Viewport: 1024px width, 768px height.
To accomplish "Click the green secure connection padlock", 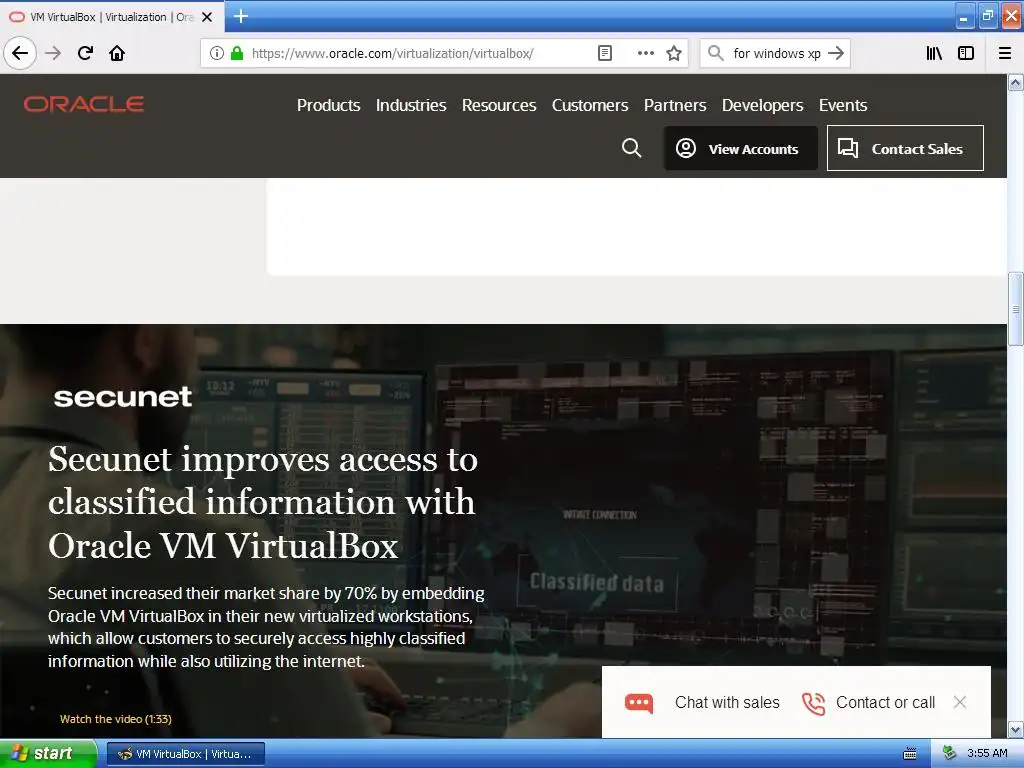I will pos(237,54).
